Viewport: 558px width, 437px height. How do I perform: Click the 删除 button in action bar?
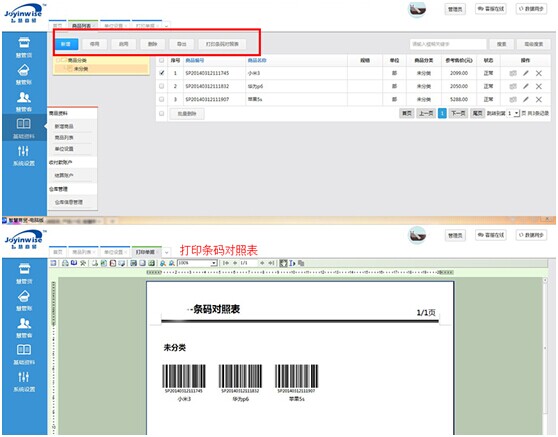152,44
